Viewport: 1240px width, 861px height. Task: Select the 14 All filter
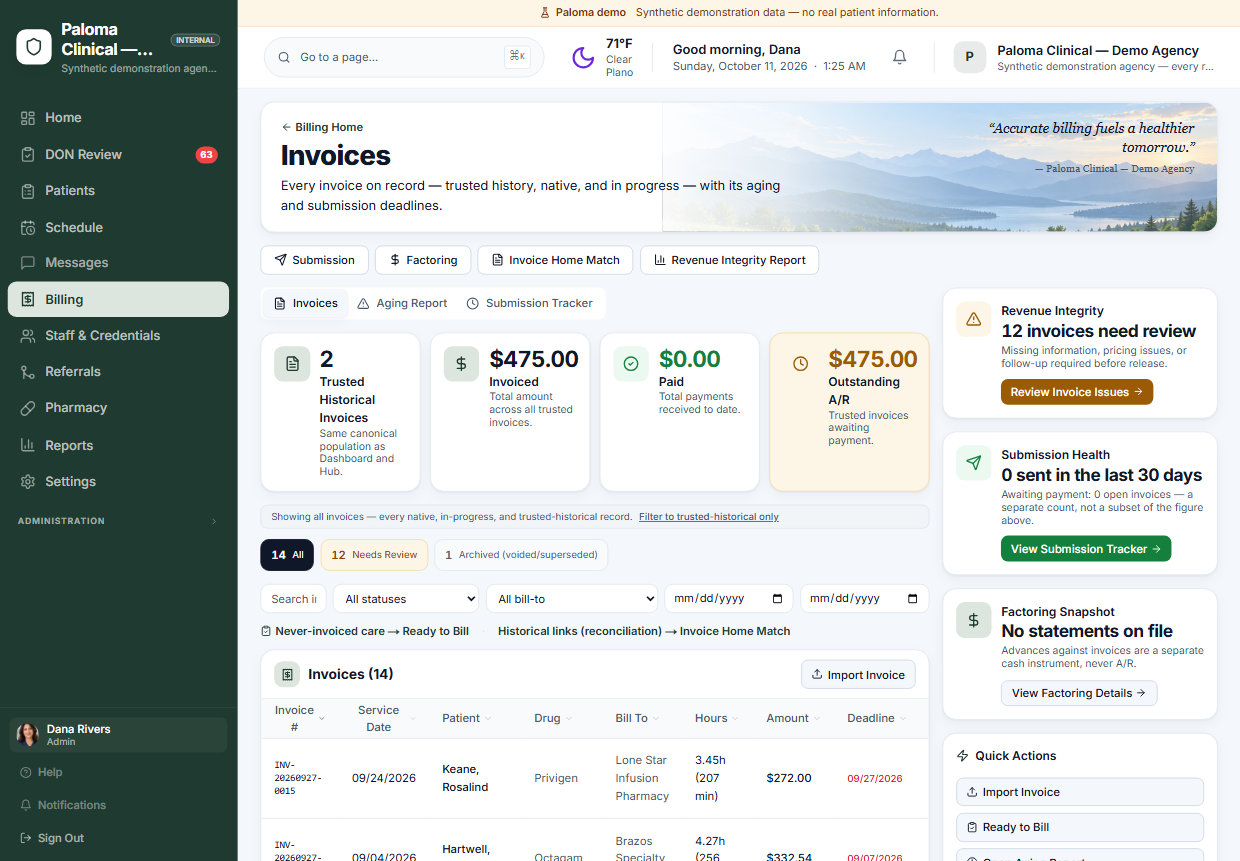point(287,555)
